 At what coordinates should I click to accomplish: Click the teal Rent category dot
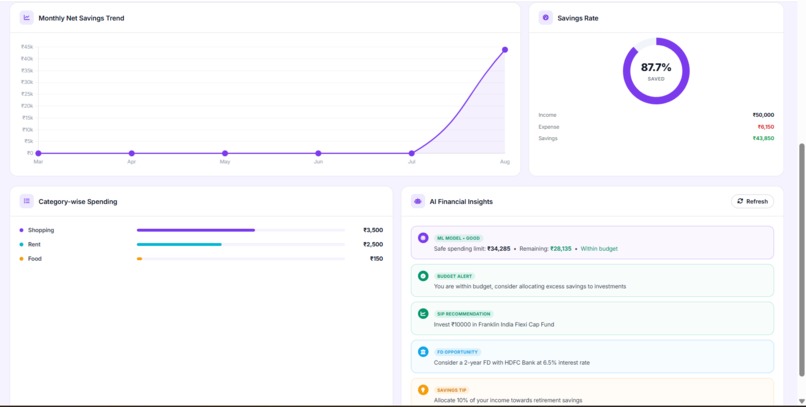pyautogui.click(x=22, y=245)
